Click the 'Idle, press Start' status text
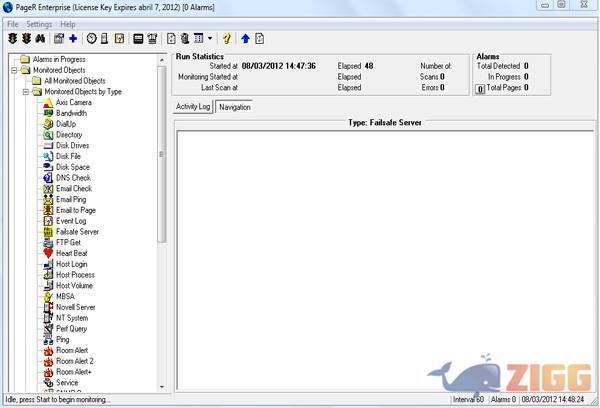Screen dimensions: 600x408 coord(57,400)
